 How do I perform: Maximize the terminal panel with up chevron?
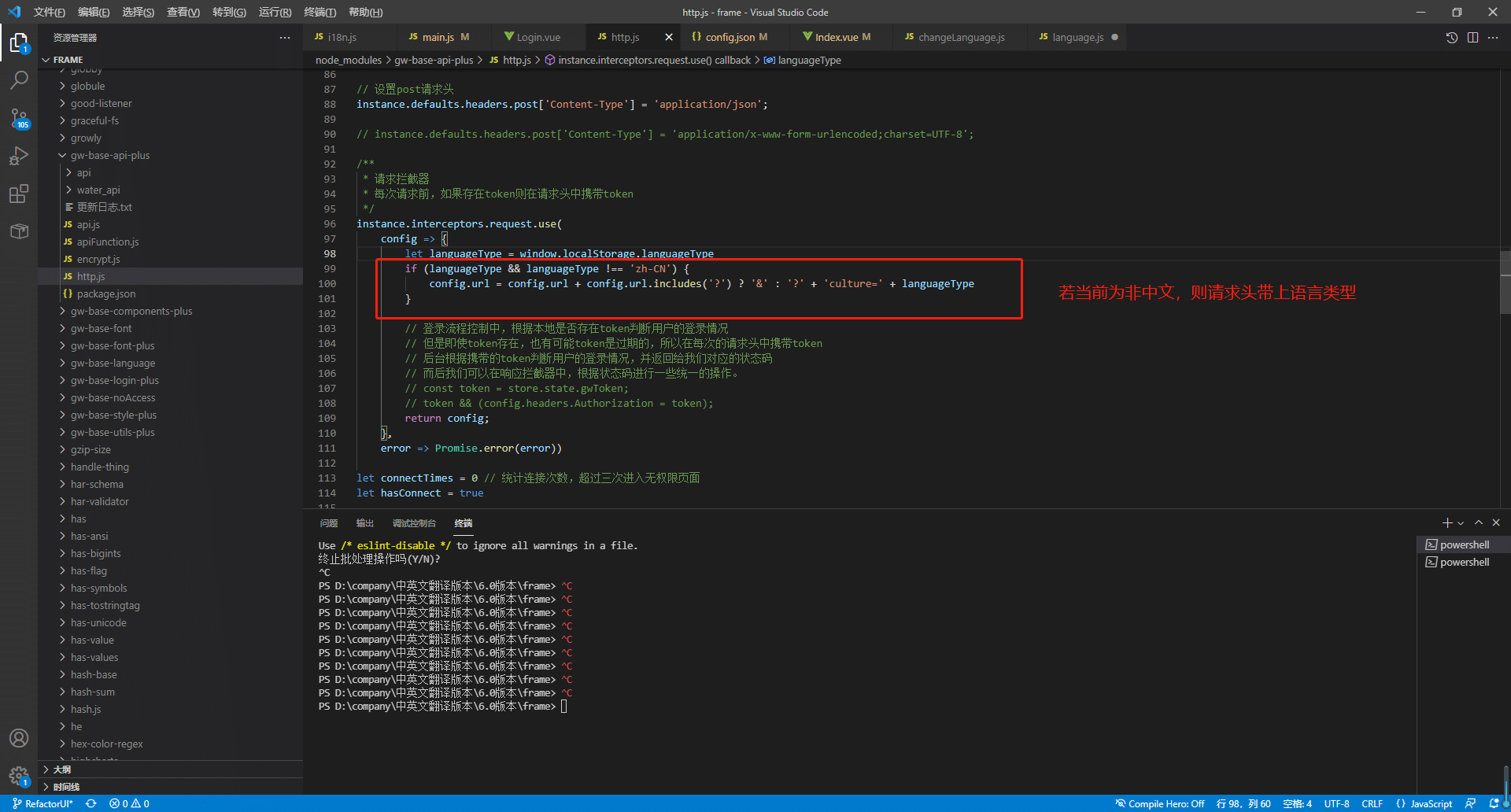point(1479,523)
